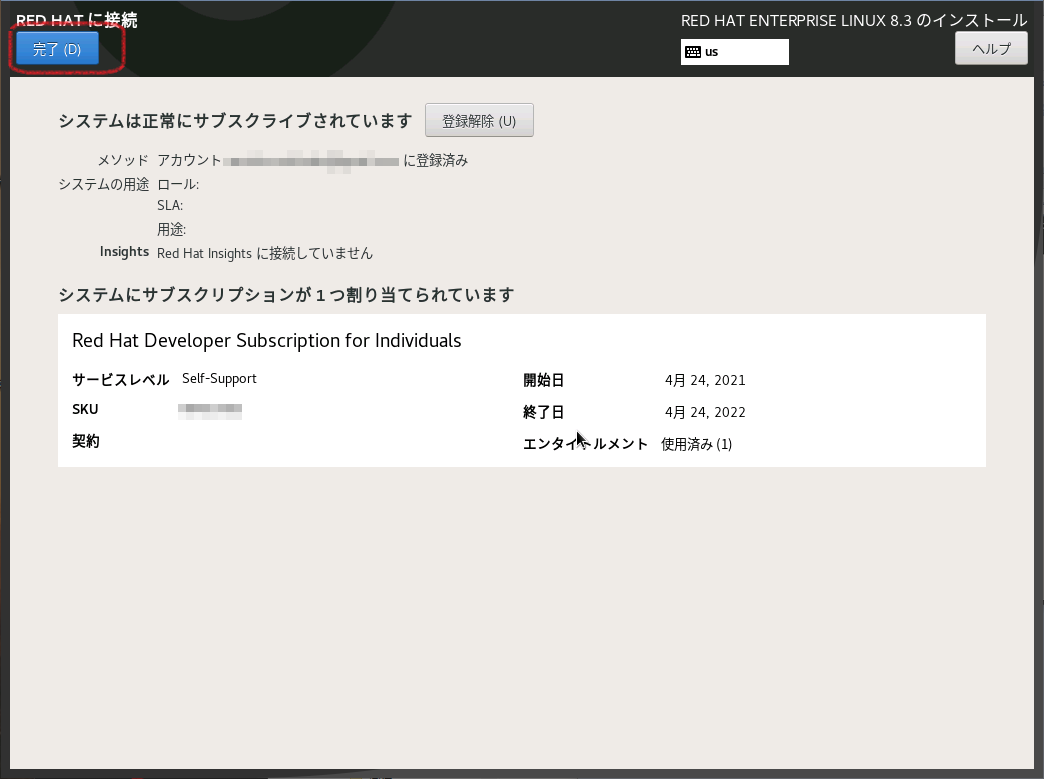Click the エンタイトルメント label
Image resolution: width=1044 pixels, height=779 pixels.
tap(585, 443)
